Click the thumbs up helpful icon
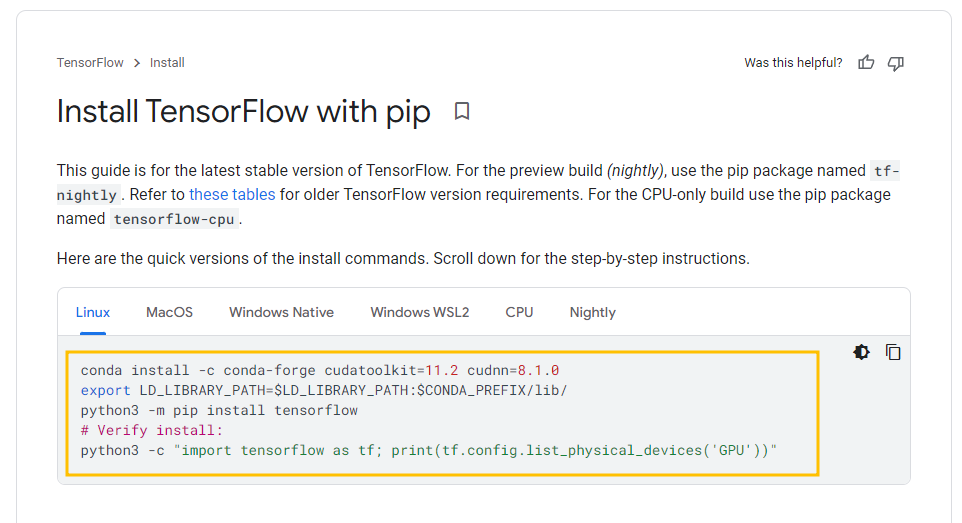 [866, 63]
